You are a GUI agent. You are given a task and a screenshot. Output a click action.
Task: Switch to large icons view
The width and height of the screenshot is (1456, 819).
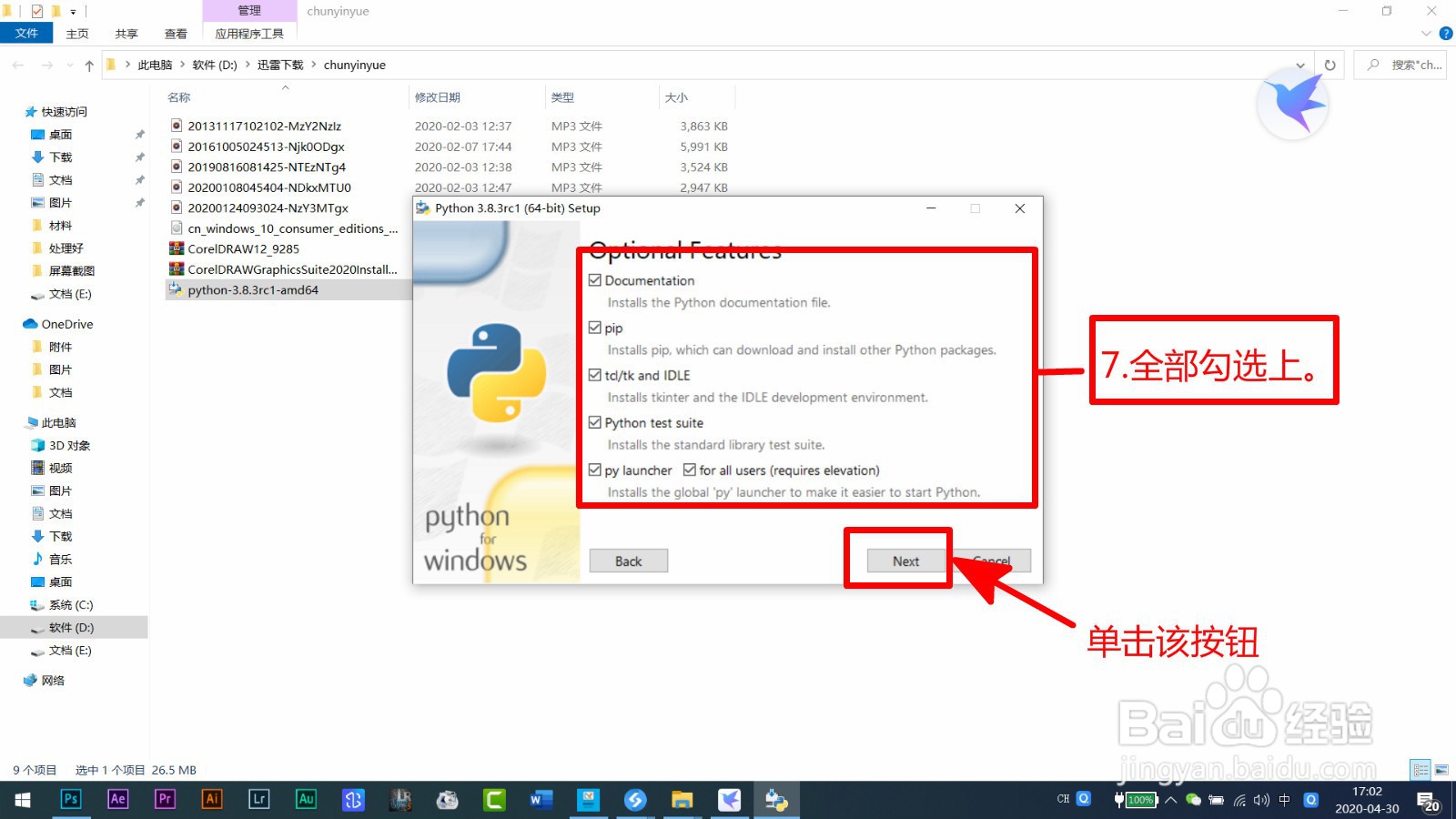tap(1441, 770)
